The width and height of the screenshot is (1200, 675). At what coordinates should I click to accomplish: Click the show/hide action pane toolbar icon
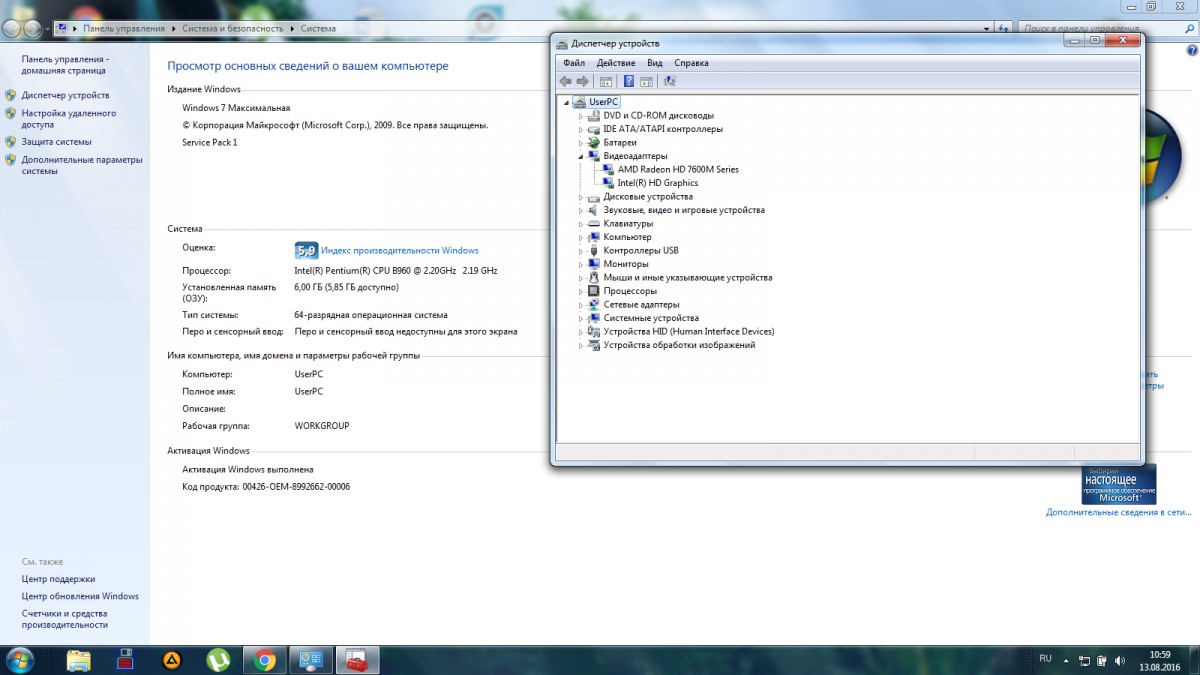pos(646,81)
